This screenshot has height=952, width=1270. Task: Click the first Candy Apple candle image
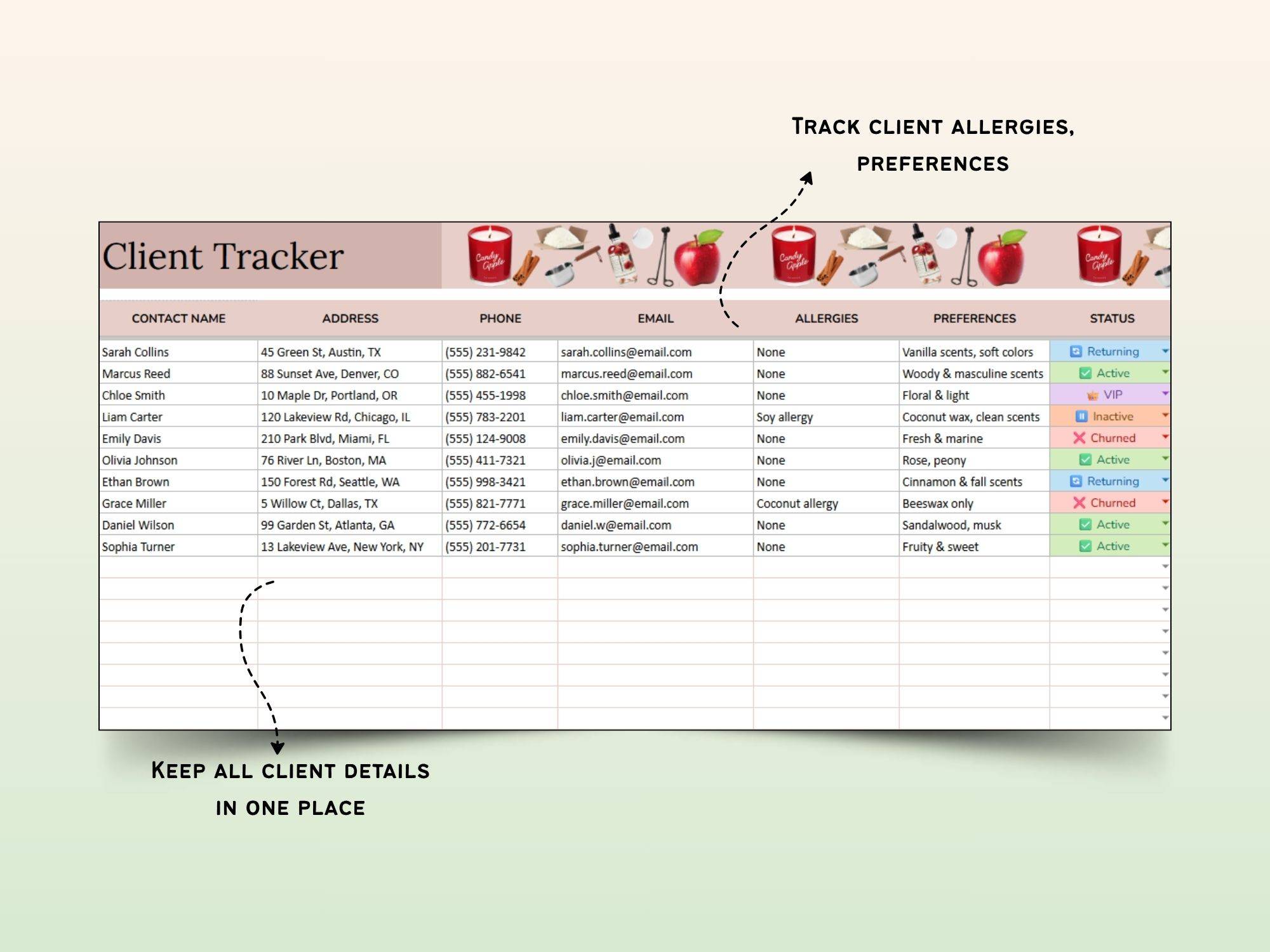[x=490, y=255]
